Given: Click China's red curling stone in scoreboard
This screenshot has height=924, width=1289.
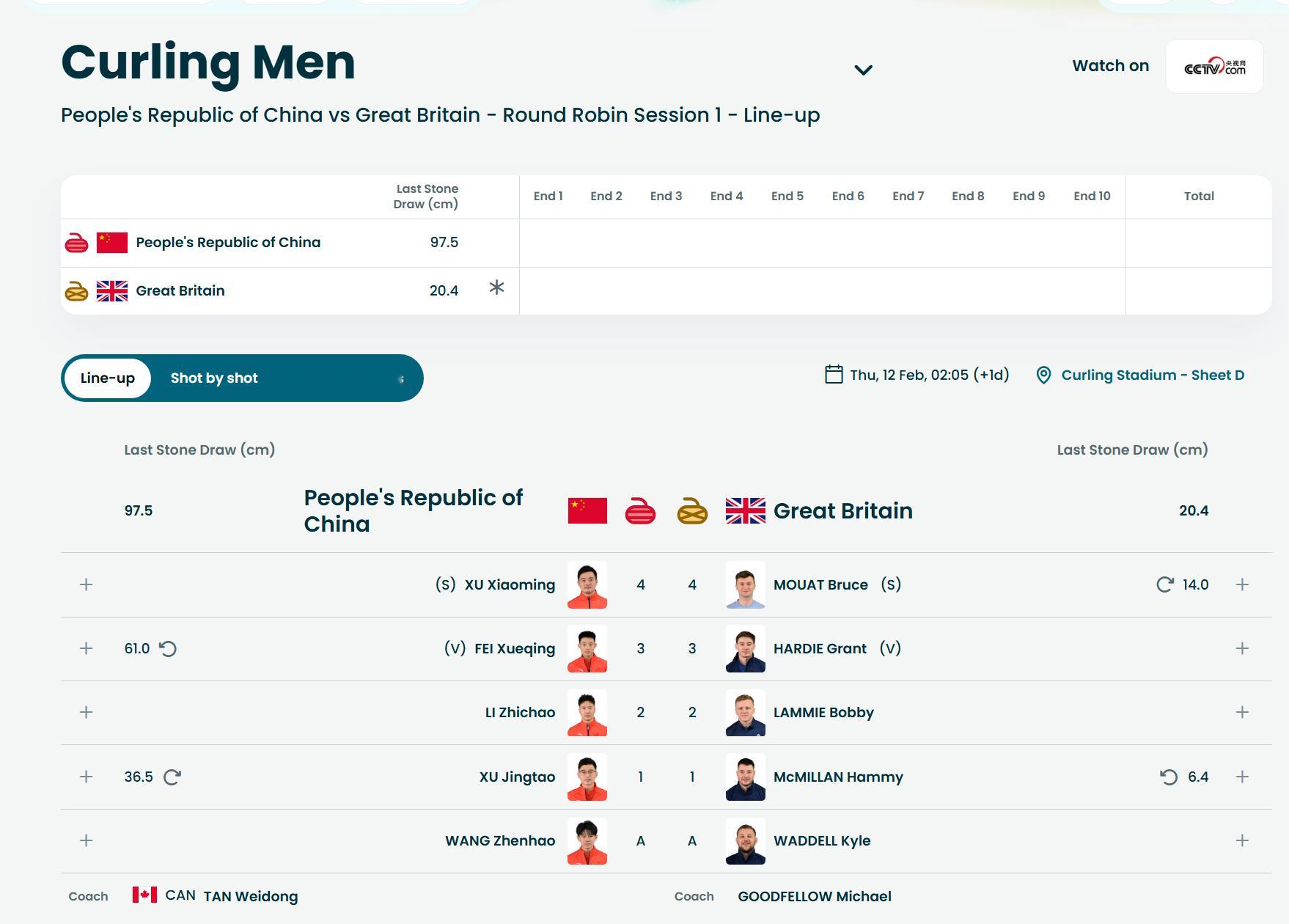Looking at the screenshot, I should point(77,243).
